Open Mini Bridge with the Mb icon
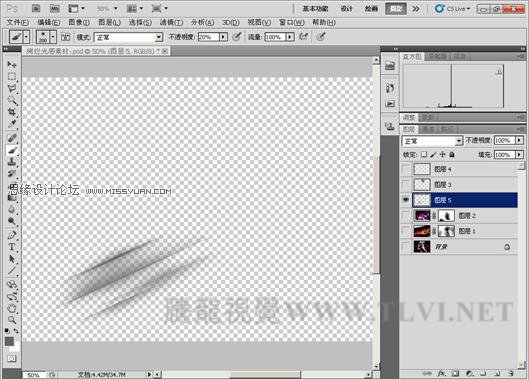529x380 pixels. 54,8
